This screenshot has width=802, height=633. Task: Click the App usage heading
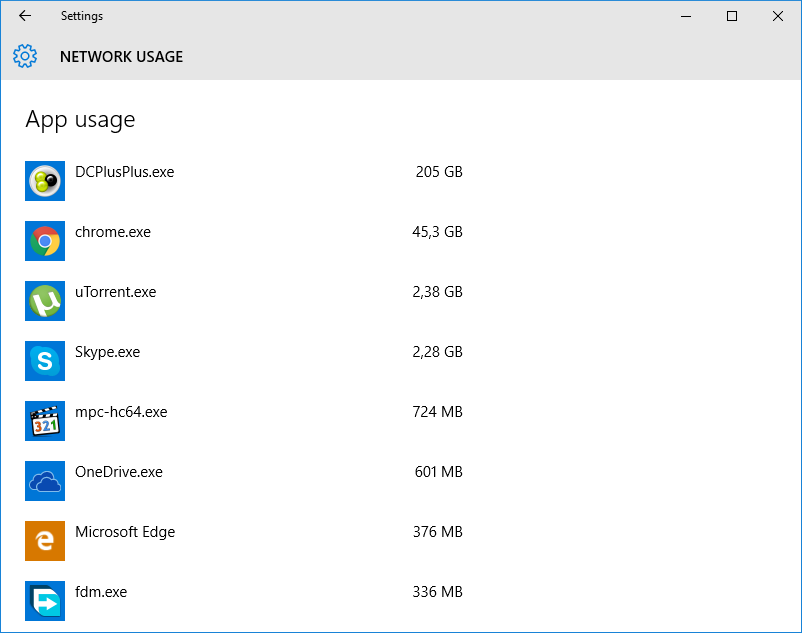(80, 120)
